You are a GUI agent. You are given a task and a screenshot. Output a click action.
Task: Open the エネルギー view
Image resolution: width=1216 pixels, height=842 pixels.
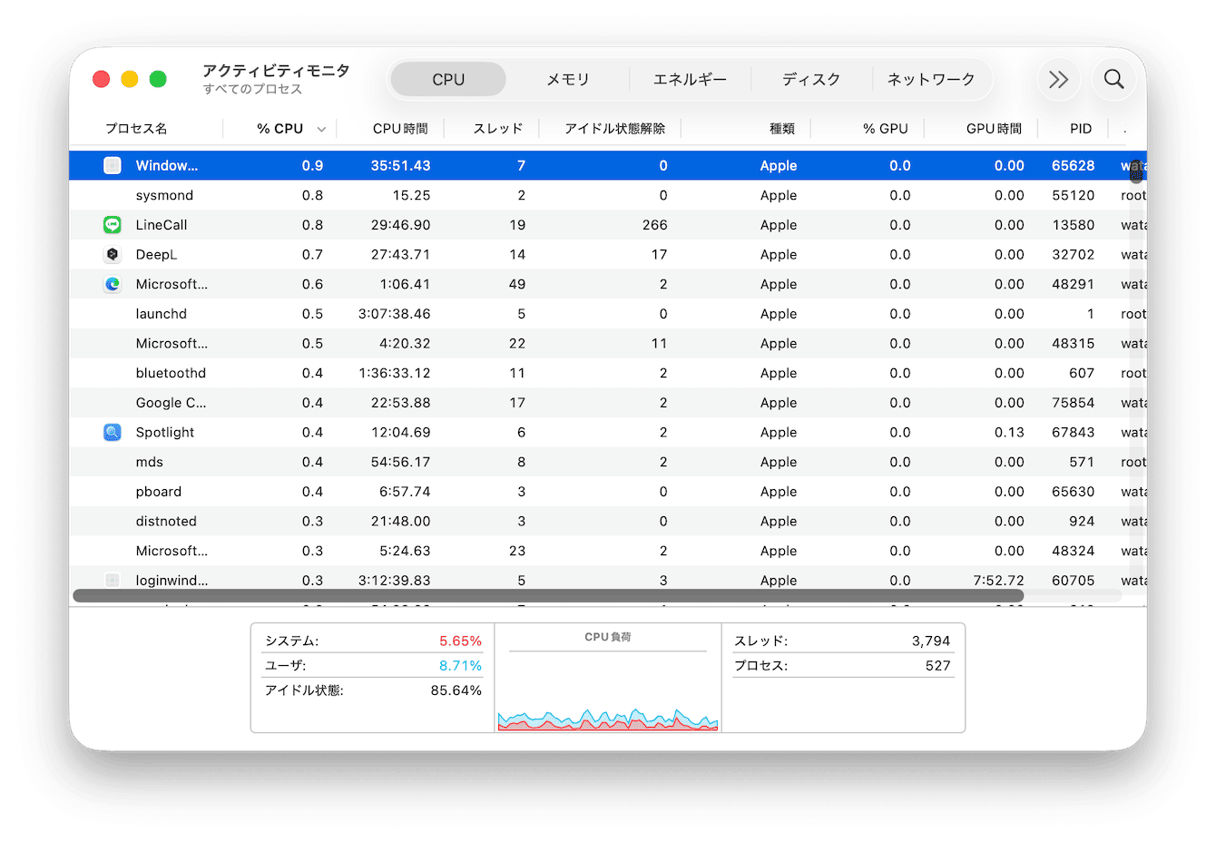click(x=690, y=79)
